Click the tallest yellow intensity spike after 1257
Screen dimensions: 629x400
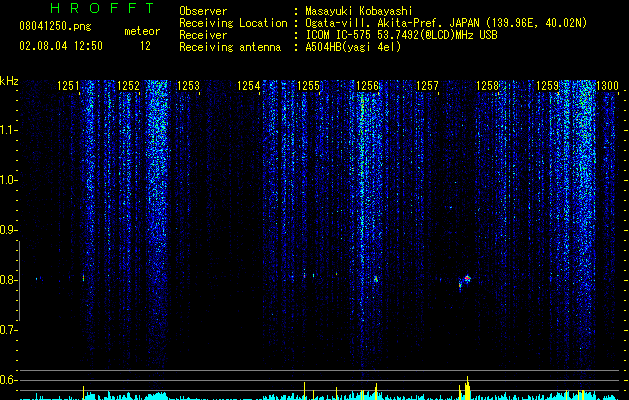(x=467, y=388)
